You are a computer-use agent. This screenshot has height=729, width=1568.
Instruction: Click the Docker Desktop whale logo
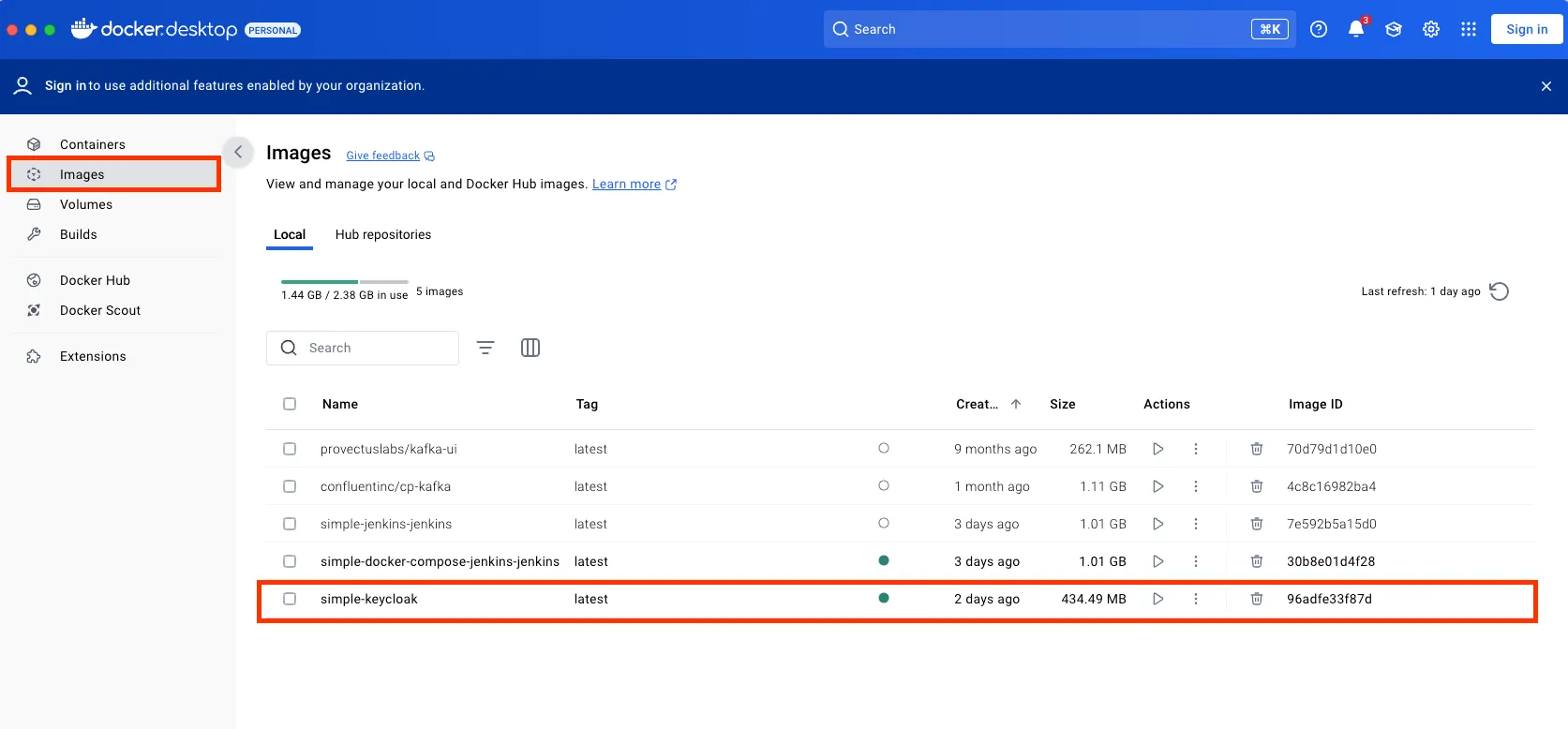84,28
